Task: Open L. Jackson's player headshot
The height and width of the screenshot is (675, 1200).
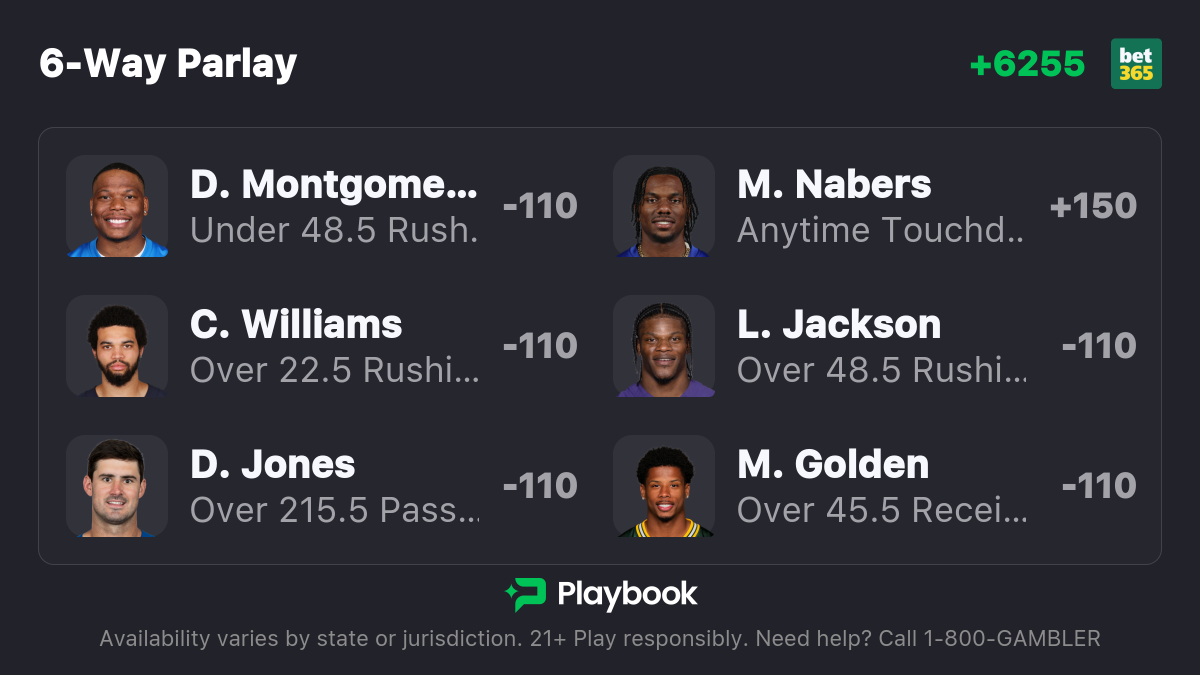Action: click(x=664, y=346)
